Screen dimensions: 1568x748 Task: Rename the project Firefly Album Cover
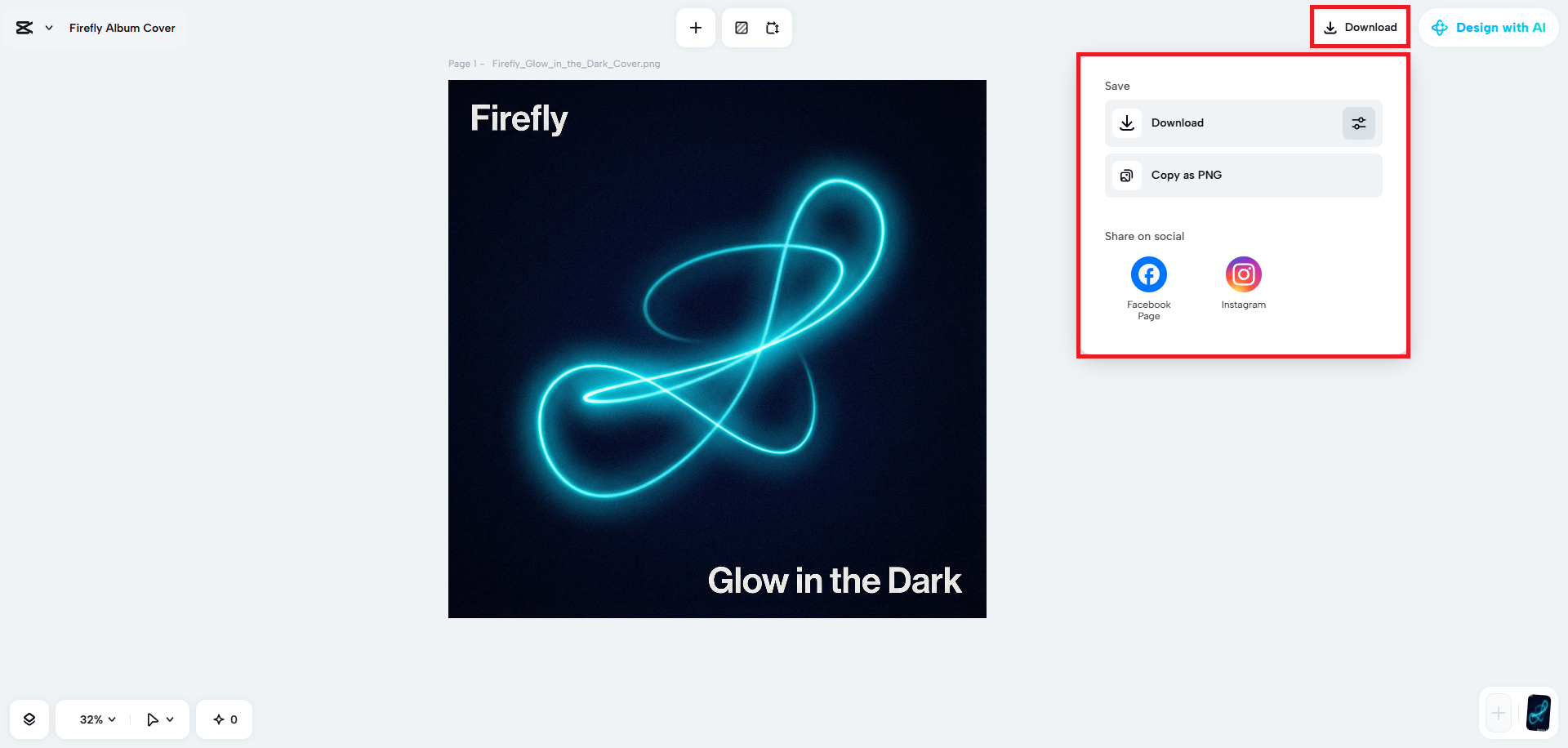click(121, 27)
